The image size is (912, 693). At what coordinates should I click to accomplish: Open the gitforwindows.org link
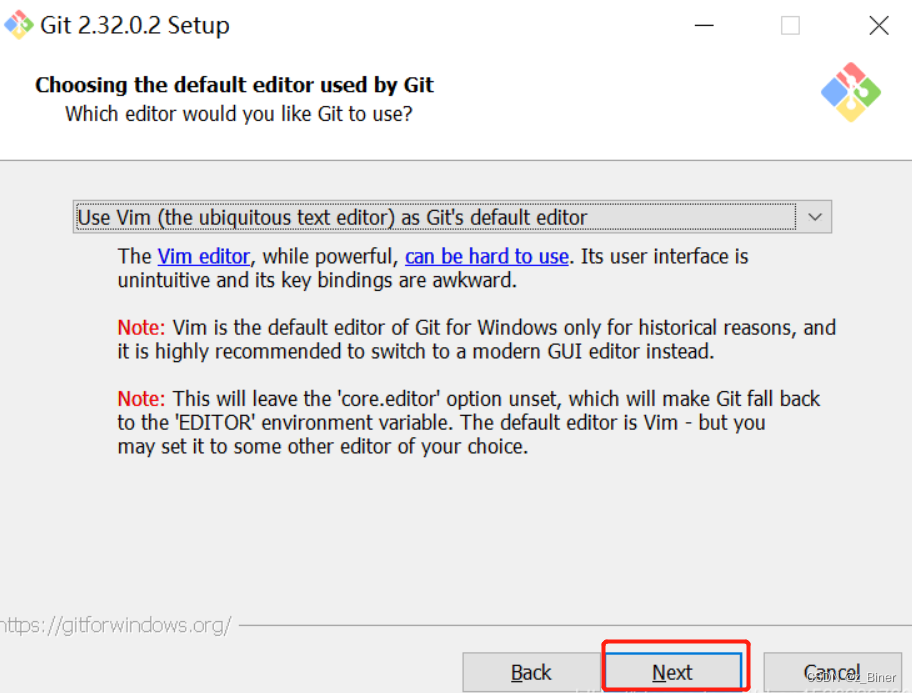(116, 626)
